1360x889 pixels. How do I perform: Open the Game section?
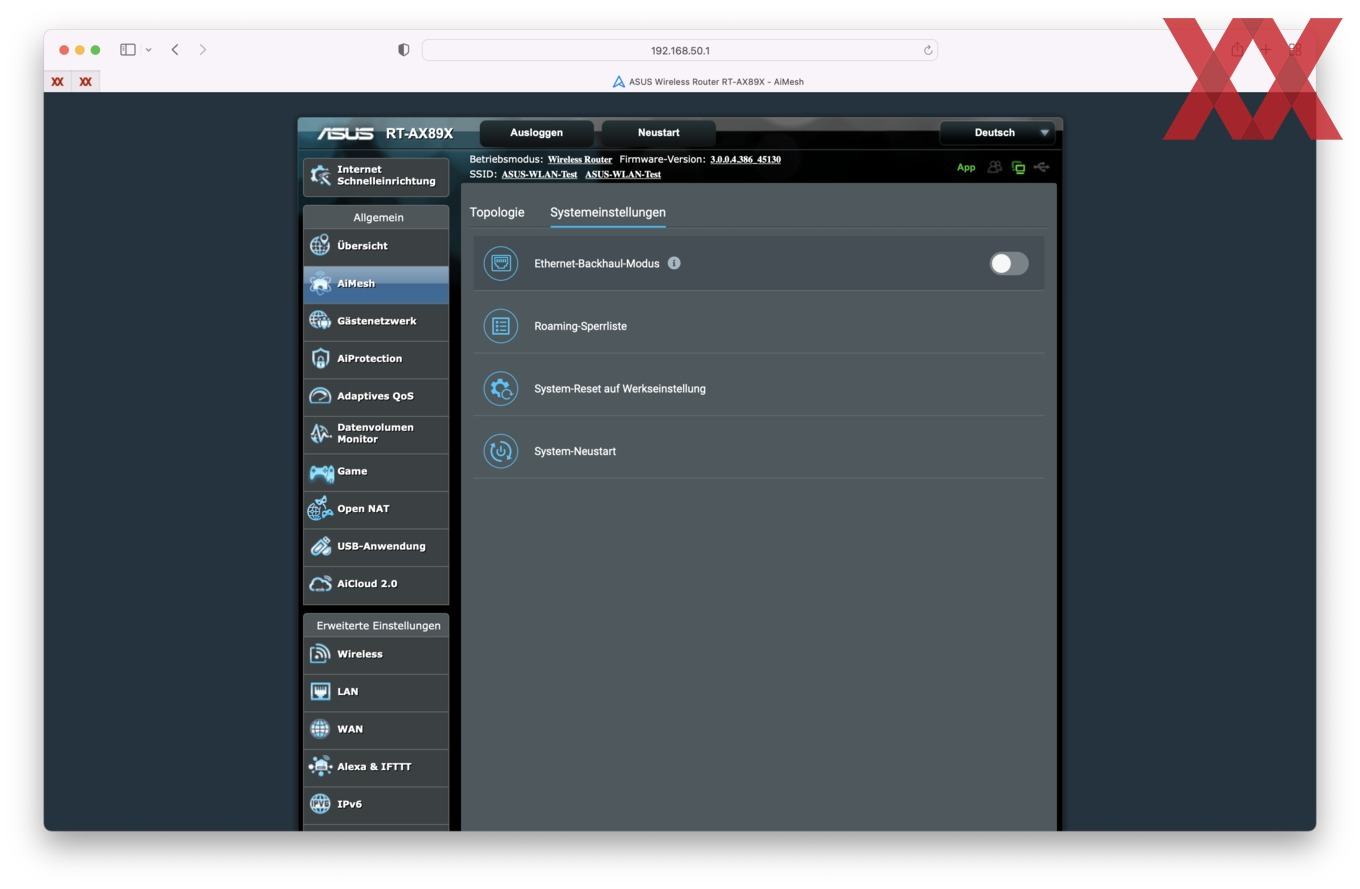(376, 472)
